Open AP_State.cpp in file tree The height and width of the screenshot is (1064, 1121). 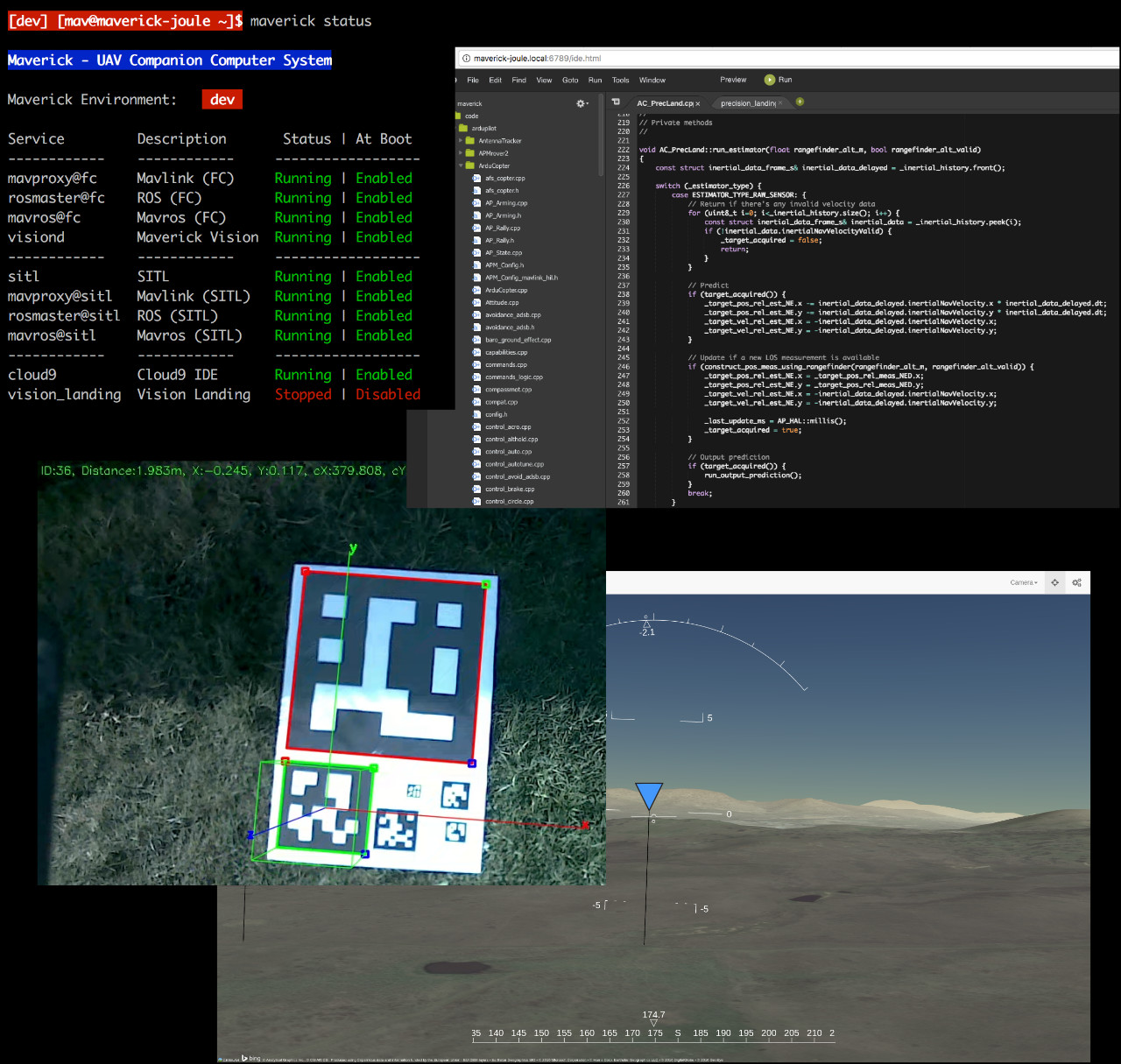[x=504, y=252]
